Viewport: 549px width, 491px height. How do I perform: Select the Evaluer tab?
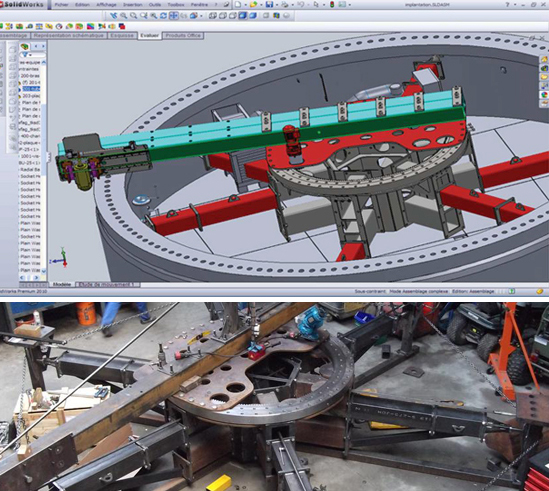(x=150, y=36)
